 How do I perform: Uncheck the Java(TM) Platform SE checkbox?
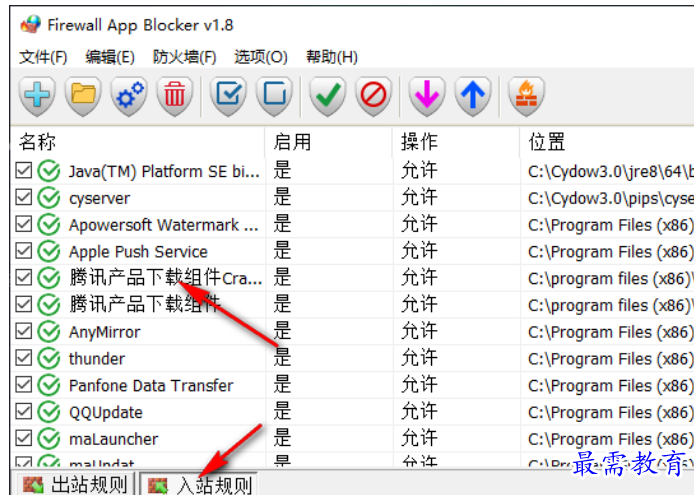23,170
